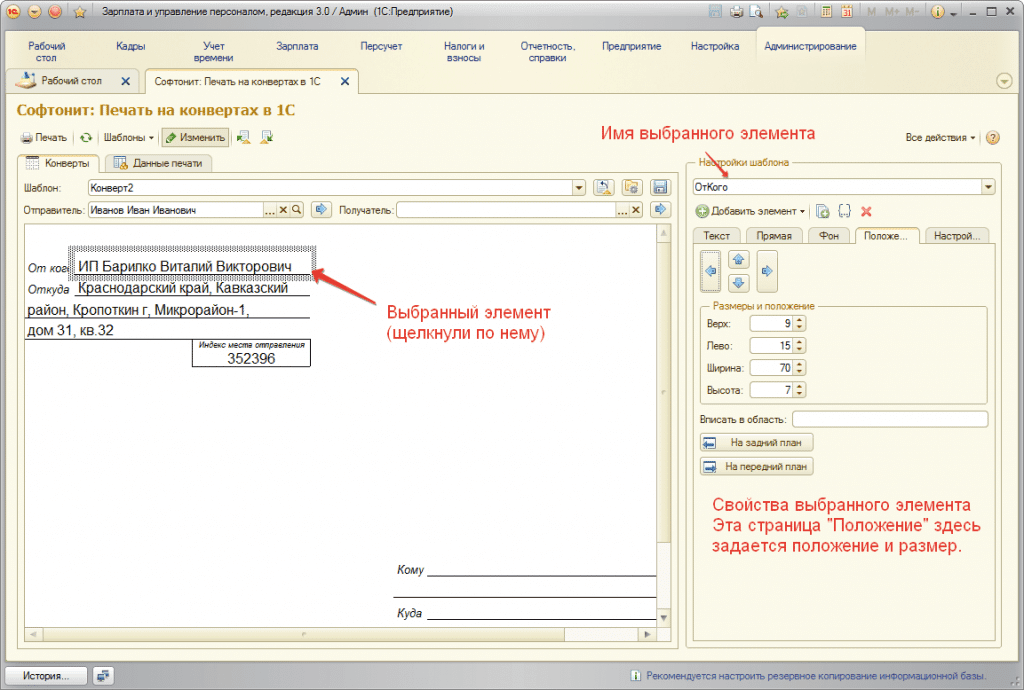Open the История button
Image resolution: width=1024 pixels, height=690 pixels.
tap(46, 676)
